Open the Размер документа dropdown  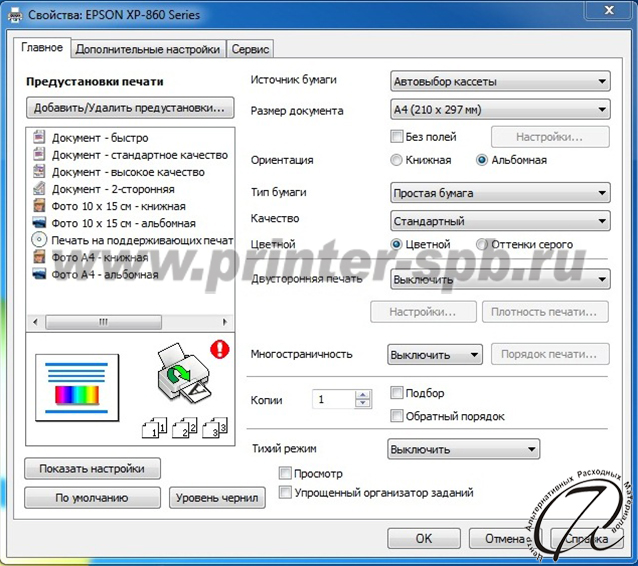(x=500, y=109)
